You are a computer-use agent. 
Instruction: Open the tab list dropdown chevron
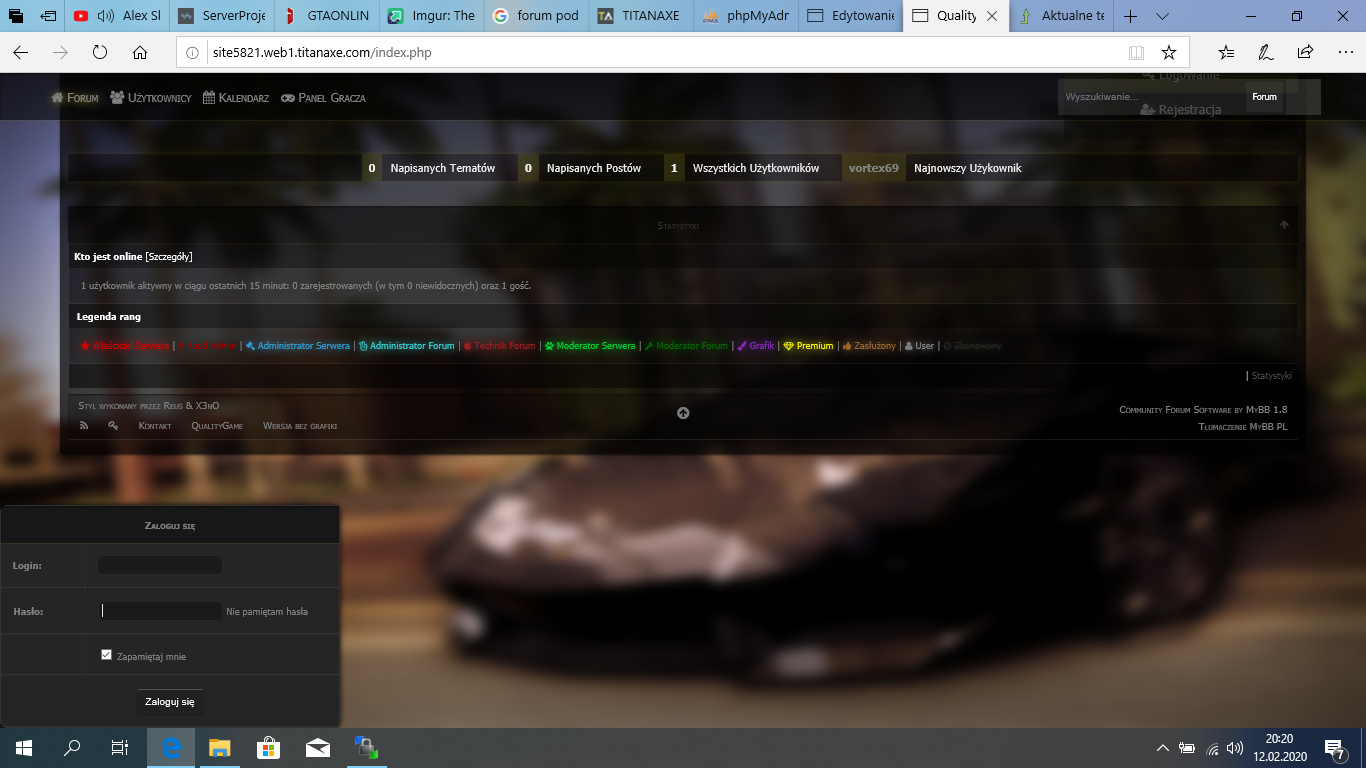(1162, 17)
